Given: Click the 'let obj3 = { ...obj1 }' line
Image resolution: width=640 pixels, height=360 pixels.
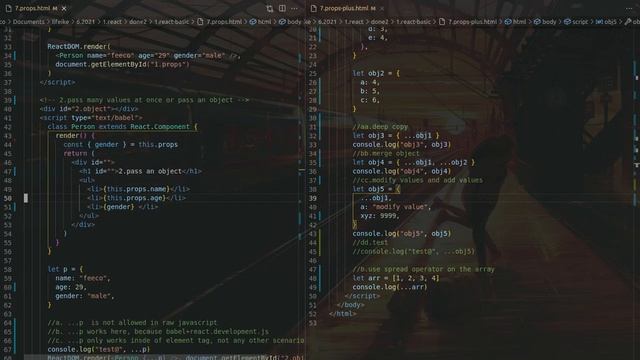Looking at the screenshot, I should 396,136.
